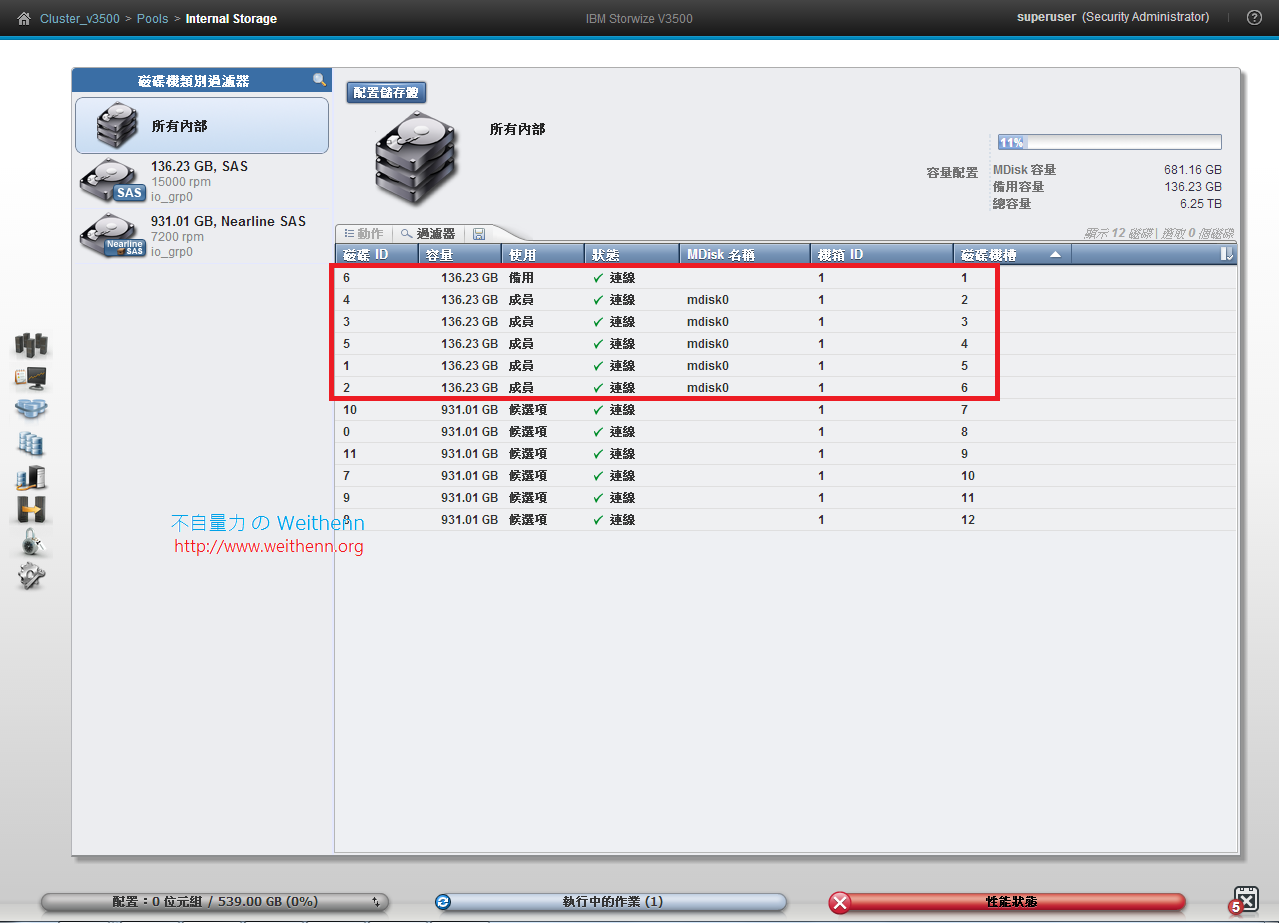Click the Help question mark icon
This screenshot has height=923, width=1279.
1253,17
